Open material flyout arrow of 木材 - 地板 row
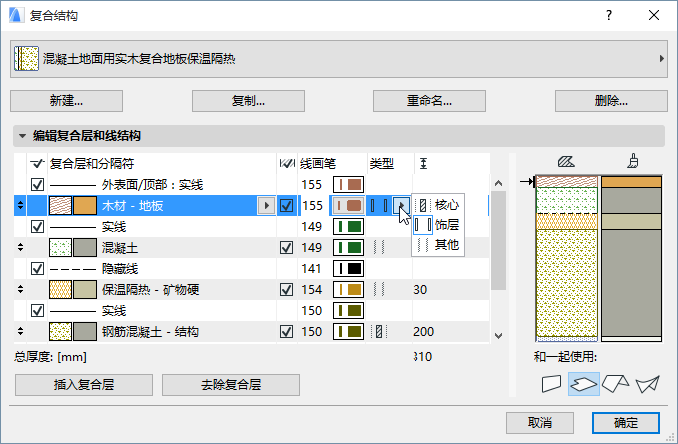The image size is (678, 444). click(266, 205)
